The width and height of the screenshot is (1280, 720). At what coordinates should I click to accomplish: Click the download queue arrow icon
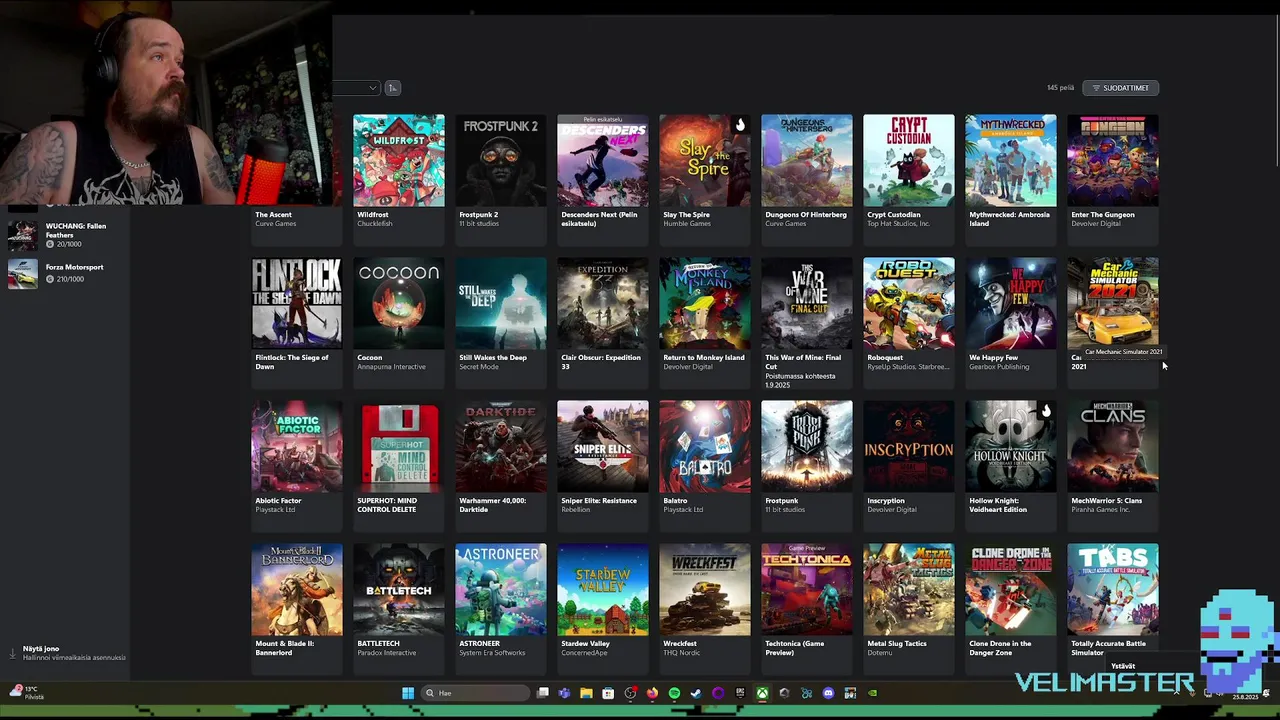pos(13,653)
